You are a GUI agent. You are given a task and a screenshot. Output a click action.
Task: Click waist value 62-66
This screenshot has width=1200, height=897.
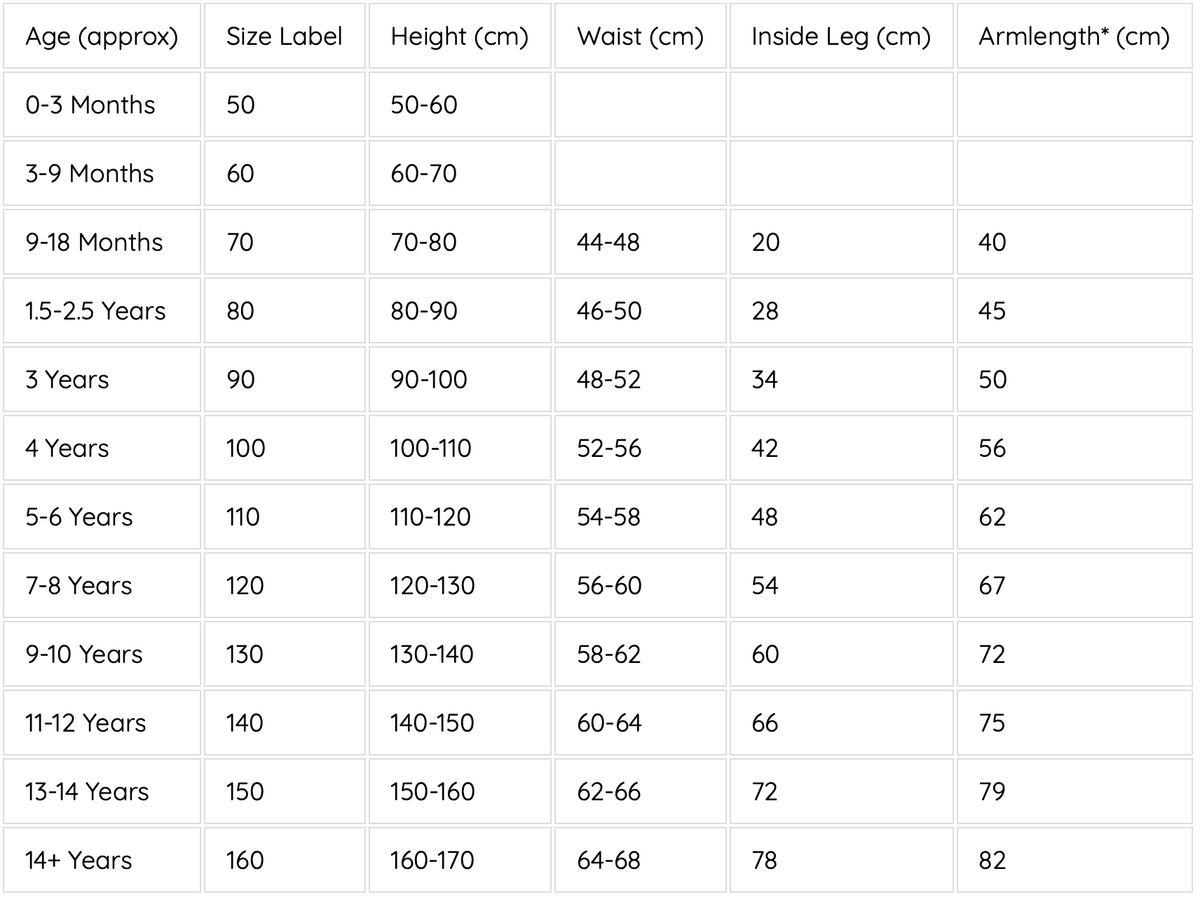(x=640, y=791)
